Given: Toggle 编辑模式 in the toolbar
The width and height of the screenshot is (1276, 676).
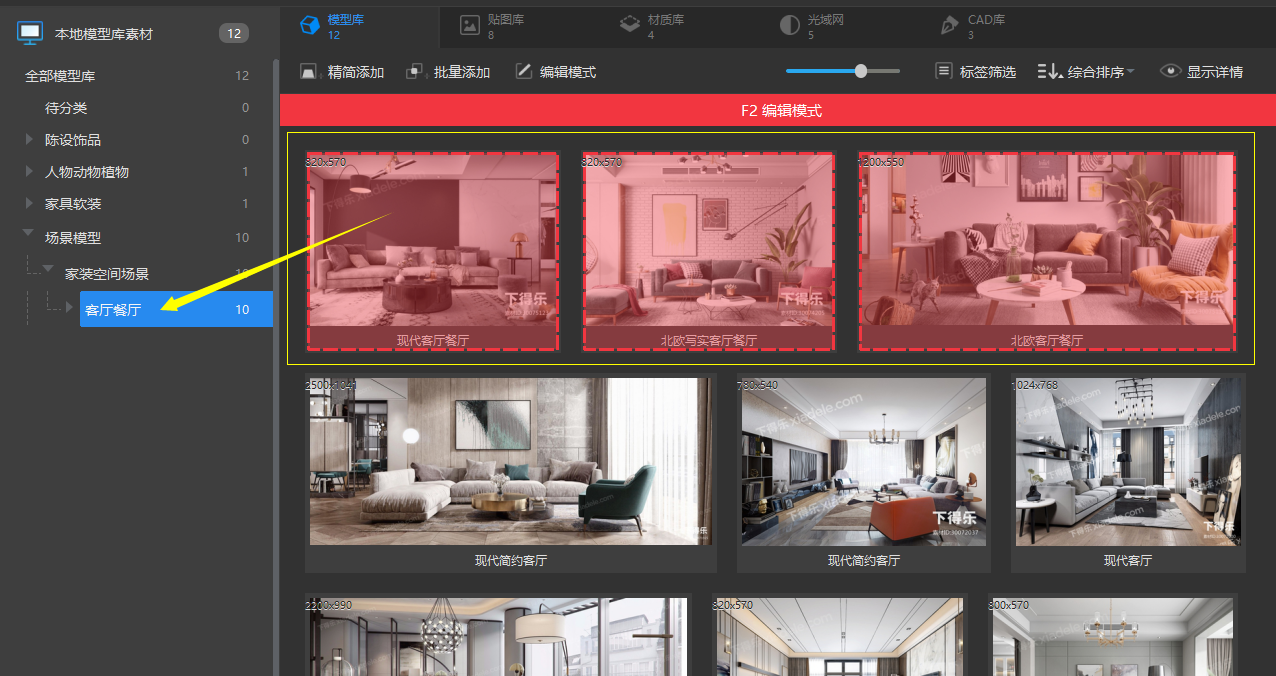Looking at the screenshot, I should [x=555, y=72].
